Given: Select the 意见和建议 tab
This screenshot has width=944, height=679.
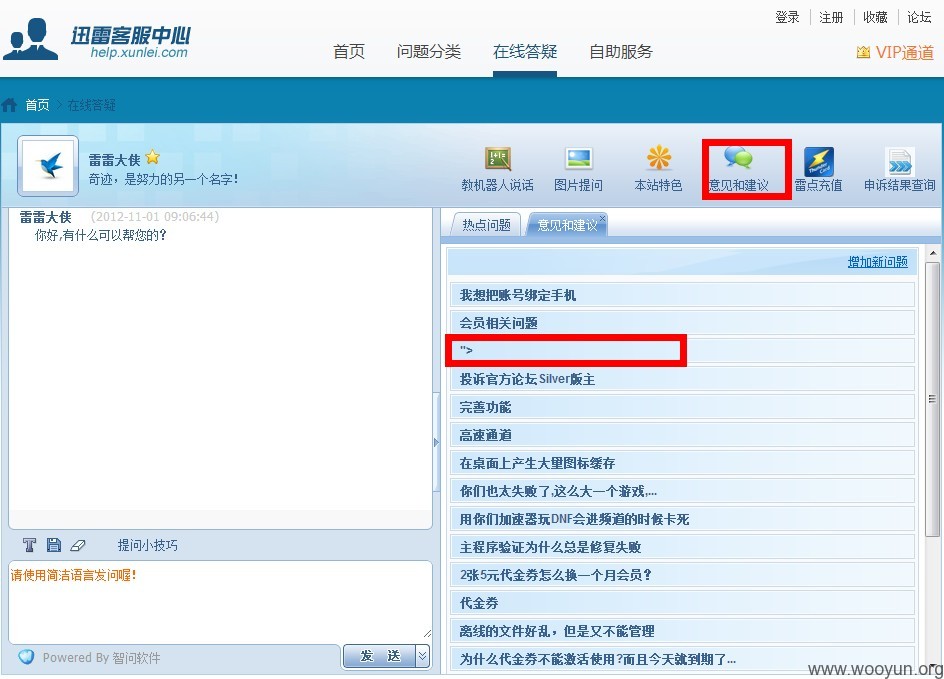Looking at the screenshot, I should click(567, 225).
